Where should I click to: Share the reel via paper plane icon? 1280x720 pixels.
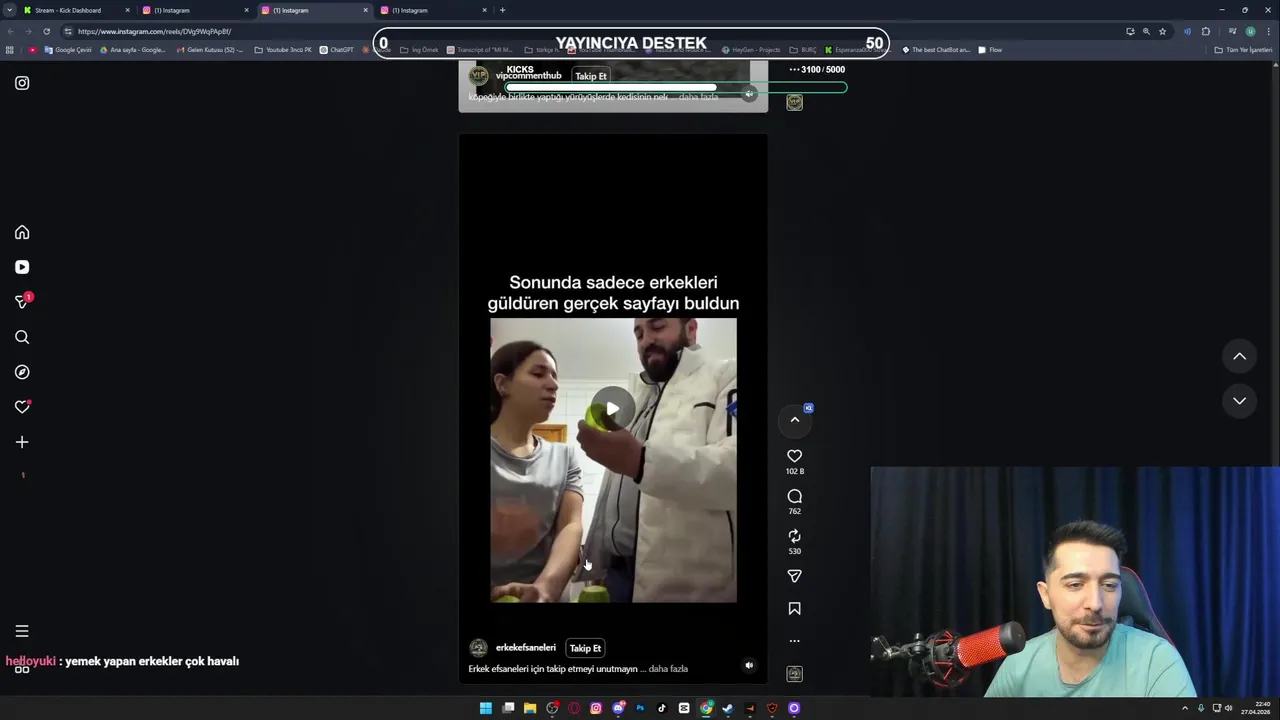point(795,576)
